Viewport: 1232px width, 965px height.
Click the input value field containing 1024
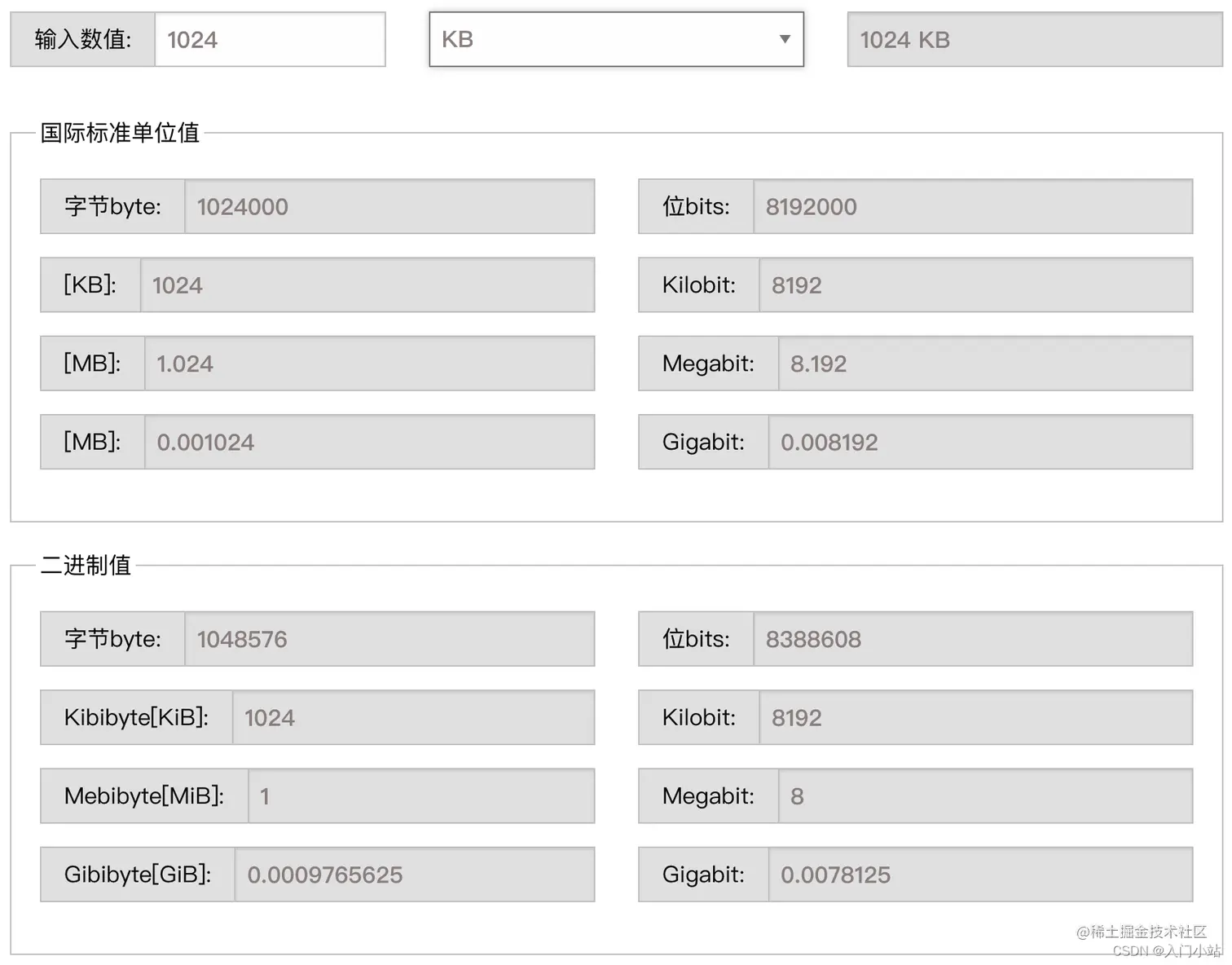click(270, 39)
